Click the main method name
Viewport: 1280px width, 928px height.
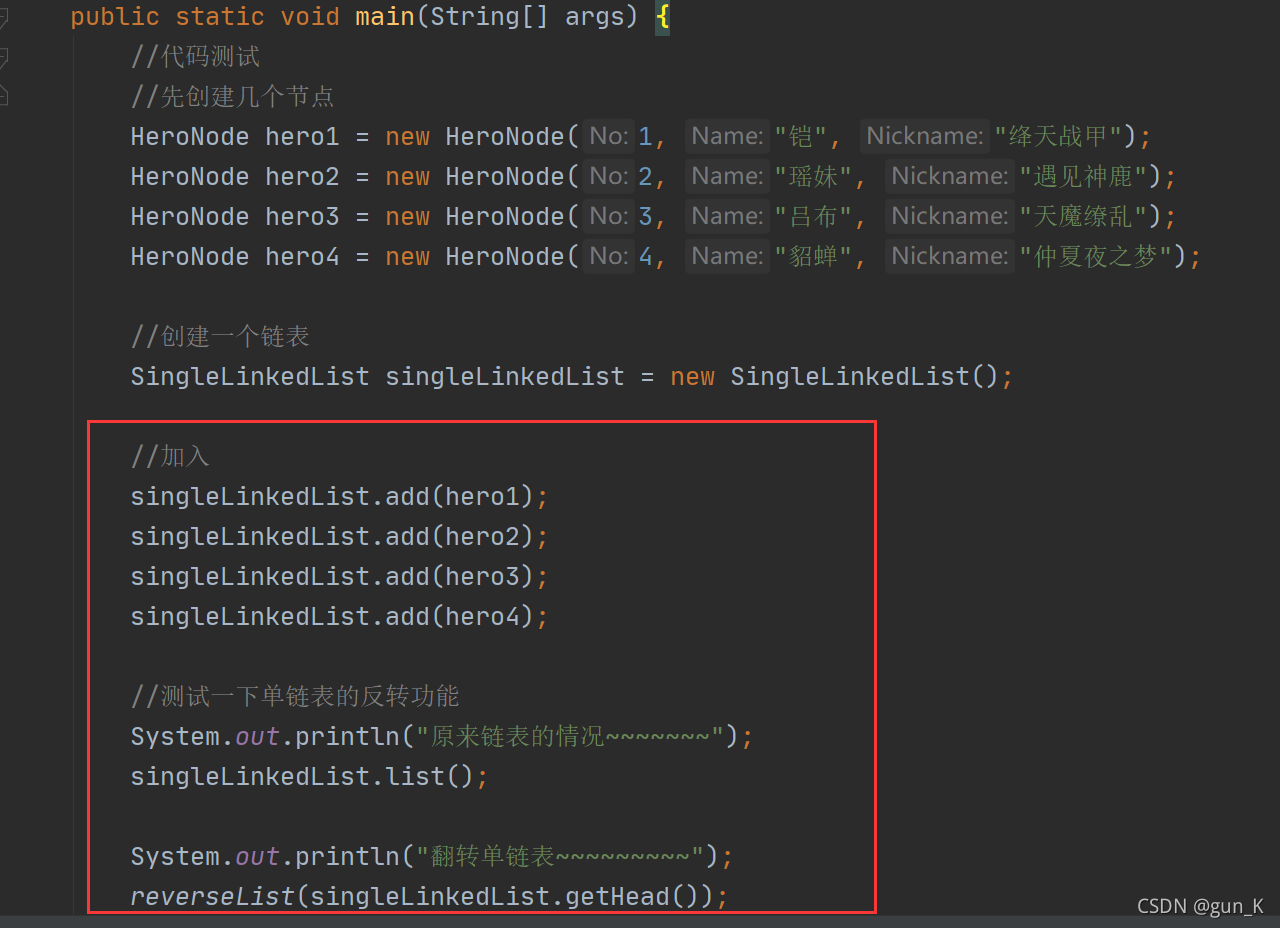point(385,17)
